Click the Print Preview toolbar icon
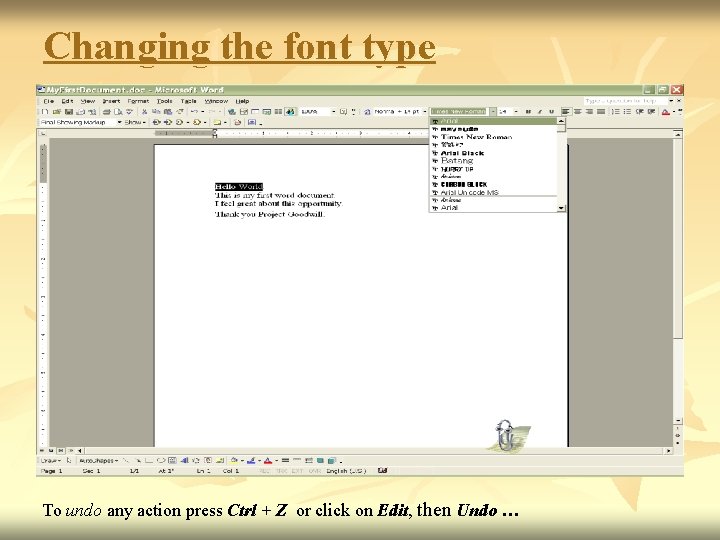Screen dimensions: 720x540 point(118,112)
